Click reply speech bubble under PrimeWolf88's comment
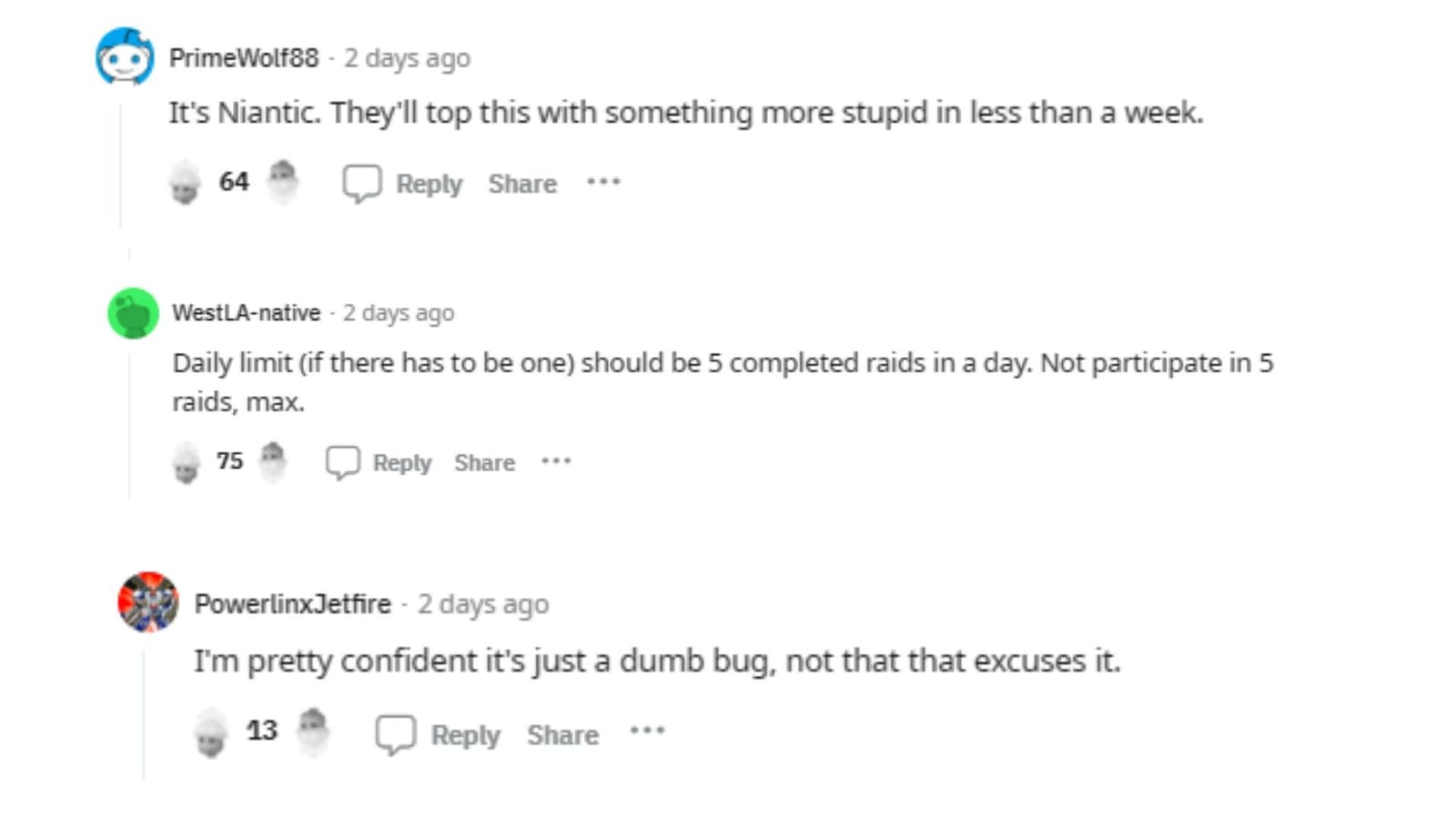The image size is (1456, 819). 361,183
